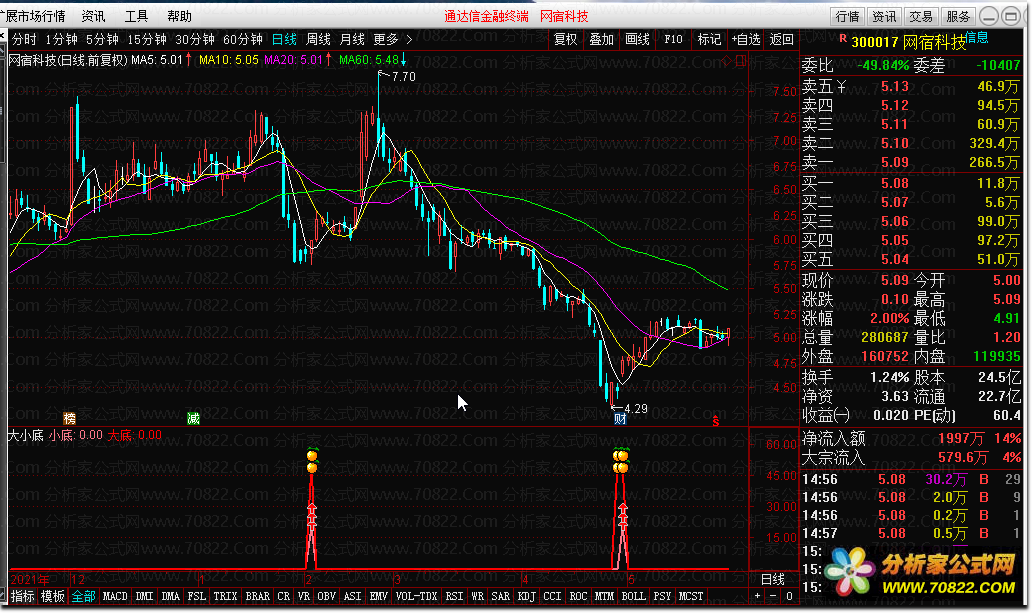Image resolution: width=1033 pixels, height=613 pixels.
Task: Select the 30分钟 period
Action: coord(195,40)
